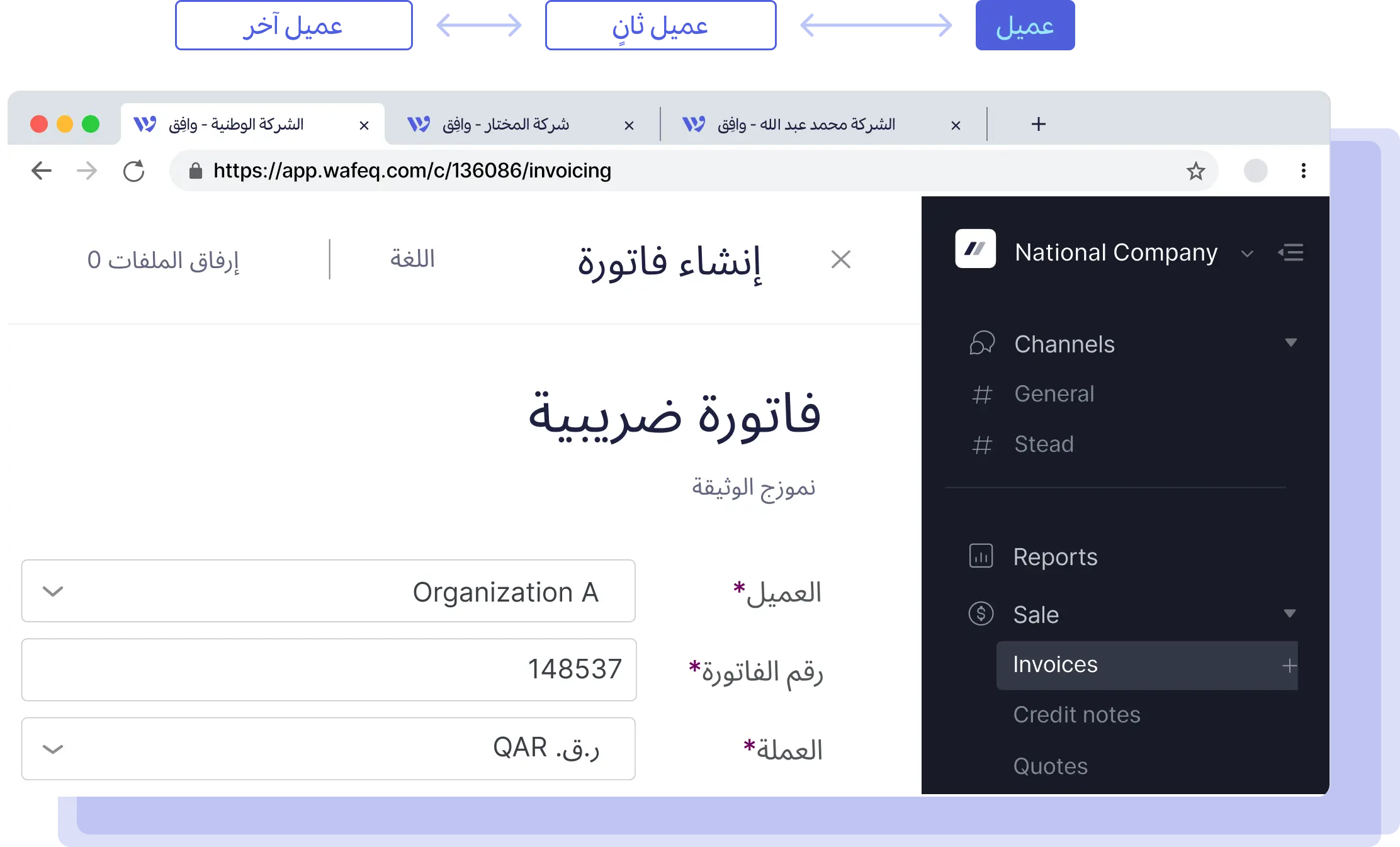Click the Channels chat bubble icon

tap(982, 344)
